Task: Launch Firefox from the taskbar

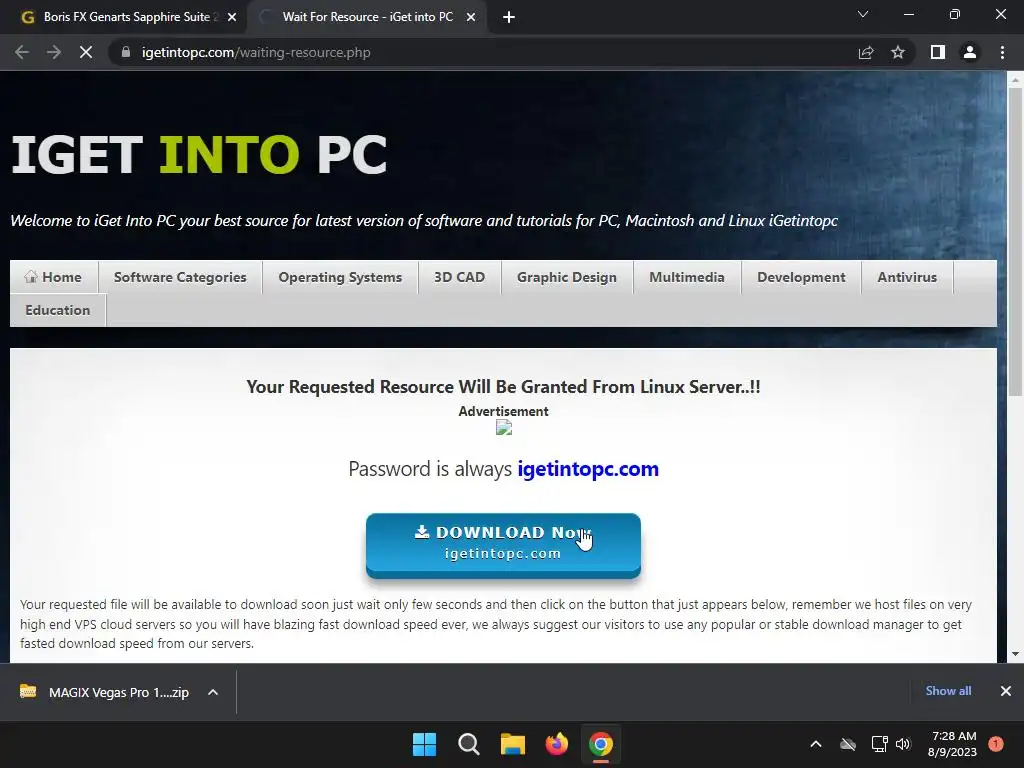Action: pyautogui.click(x=556, y=744)
